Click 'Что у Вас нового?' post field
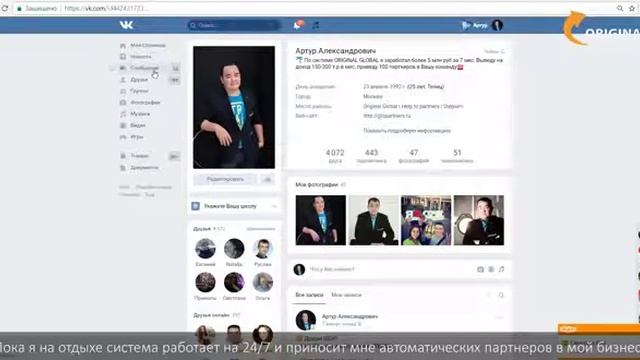This screenshot has width=640, height=360. [x=332, y=269]
